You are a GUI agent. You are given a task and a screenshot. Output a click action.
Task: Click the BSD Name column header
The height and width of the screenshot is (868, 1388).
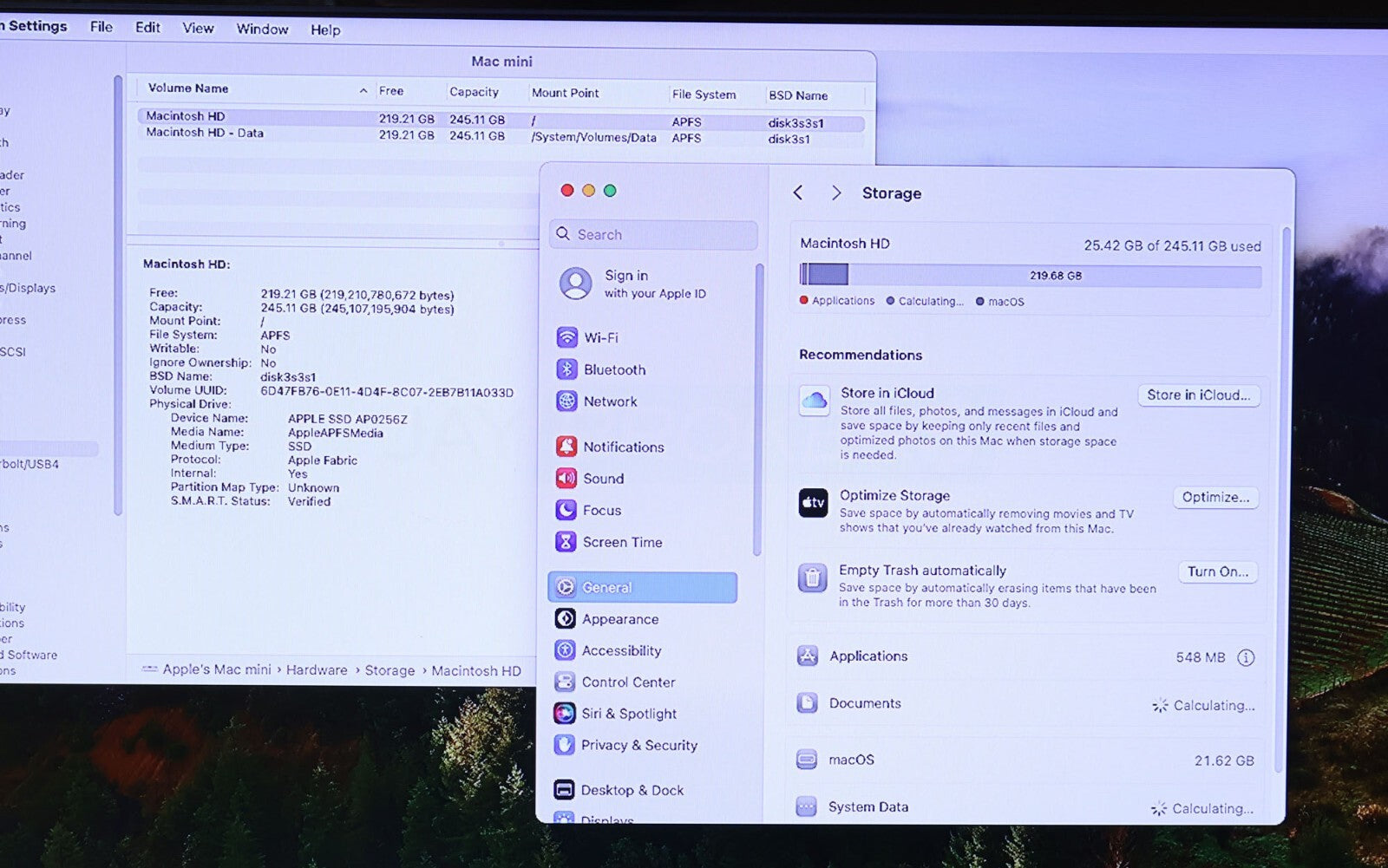(798, 95)
